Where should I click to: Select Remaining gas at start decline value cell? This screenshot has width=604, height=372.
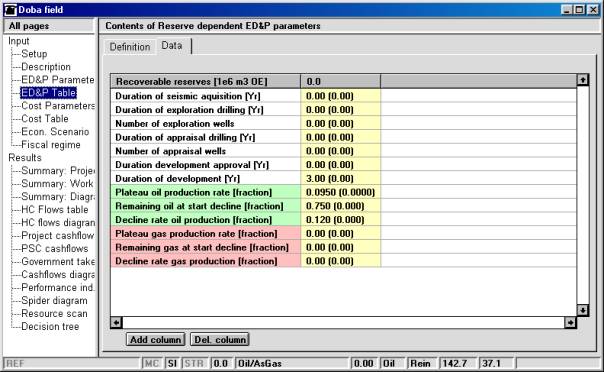pyautogui.click(x=341, y=248)
